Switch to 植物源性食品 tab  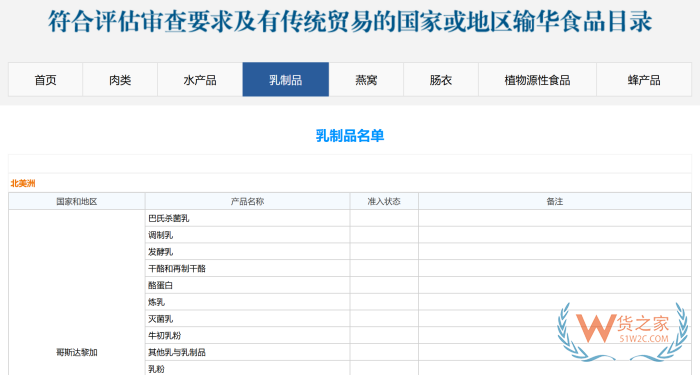[x=538, y=80]
